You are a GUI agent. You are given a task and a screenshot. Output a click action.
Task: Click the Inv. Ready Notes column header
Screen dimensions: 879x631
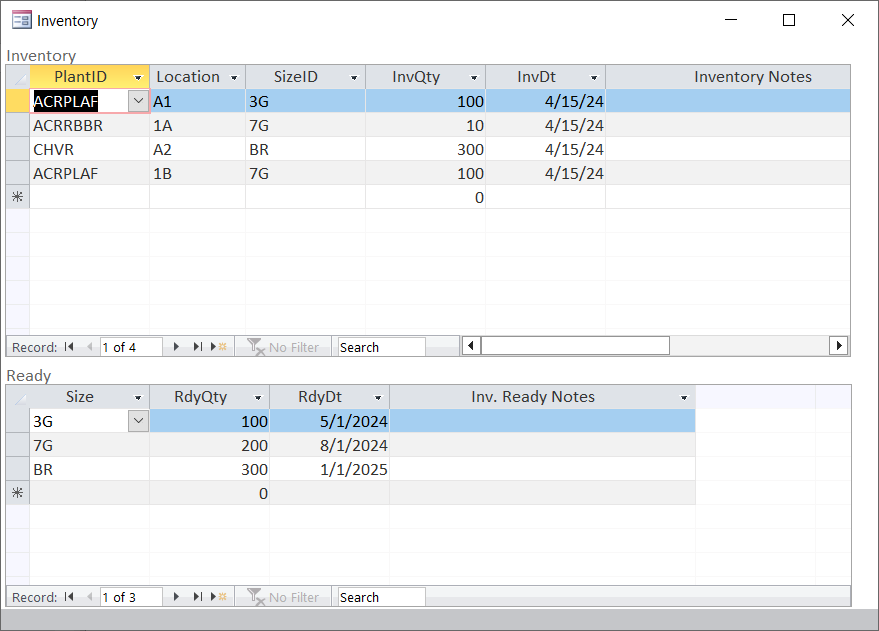point(532,397)
